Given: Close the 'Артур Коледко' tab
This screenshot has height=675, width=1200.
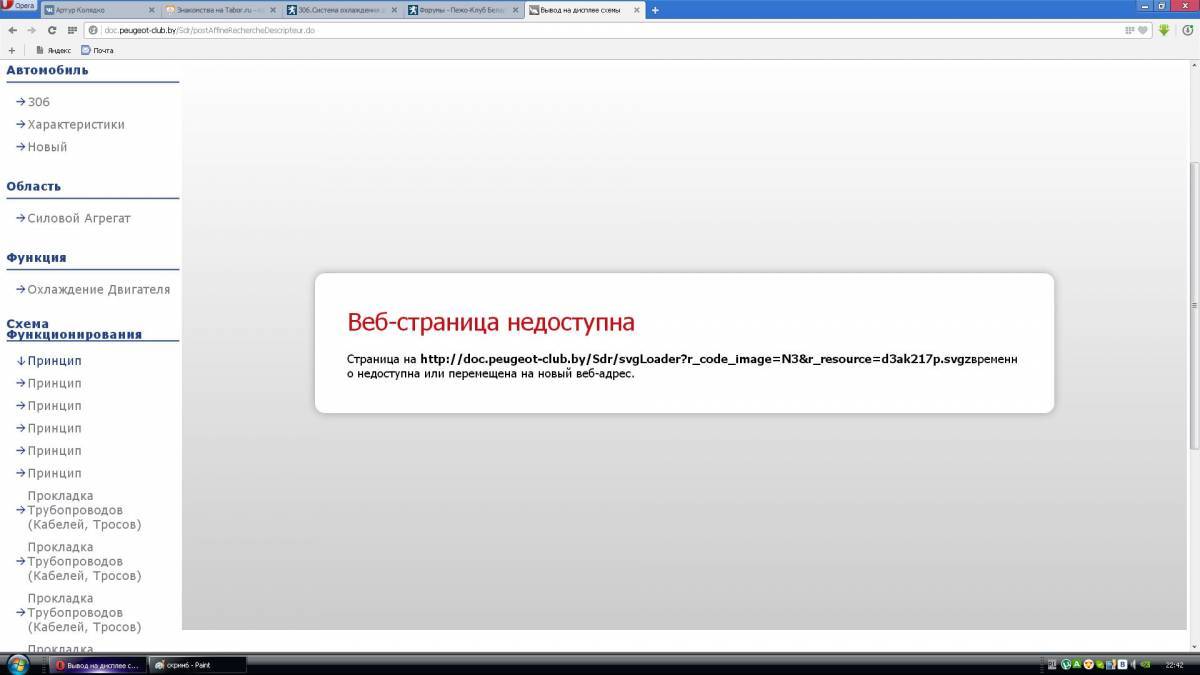Looking at the screenshot, I should pos(151,10).
